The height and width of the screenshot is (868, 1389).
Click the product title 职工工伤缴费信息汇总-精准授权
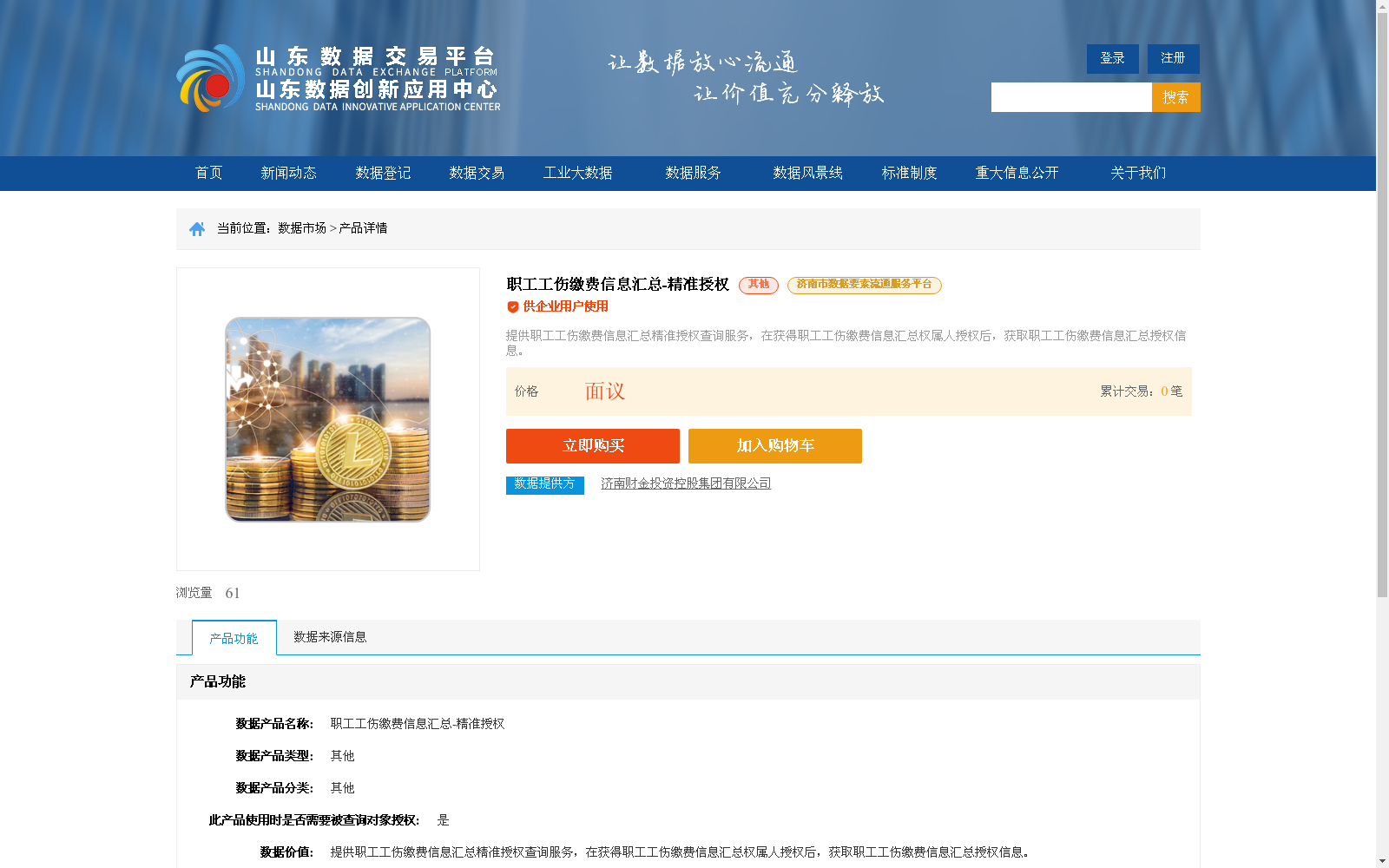pyautogui.click(x=618, y=285)
